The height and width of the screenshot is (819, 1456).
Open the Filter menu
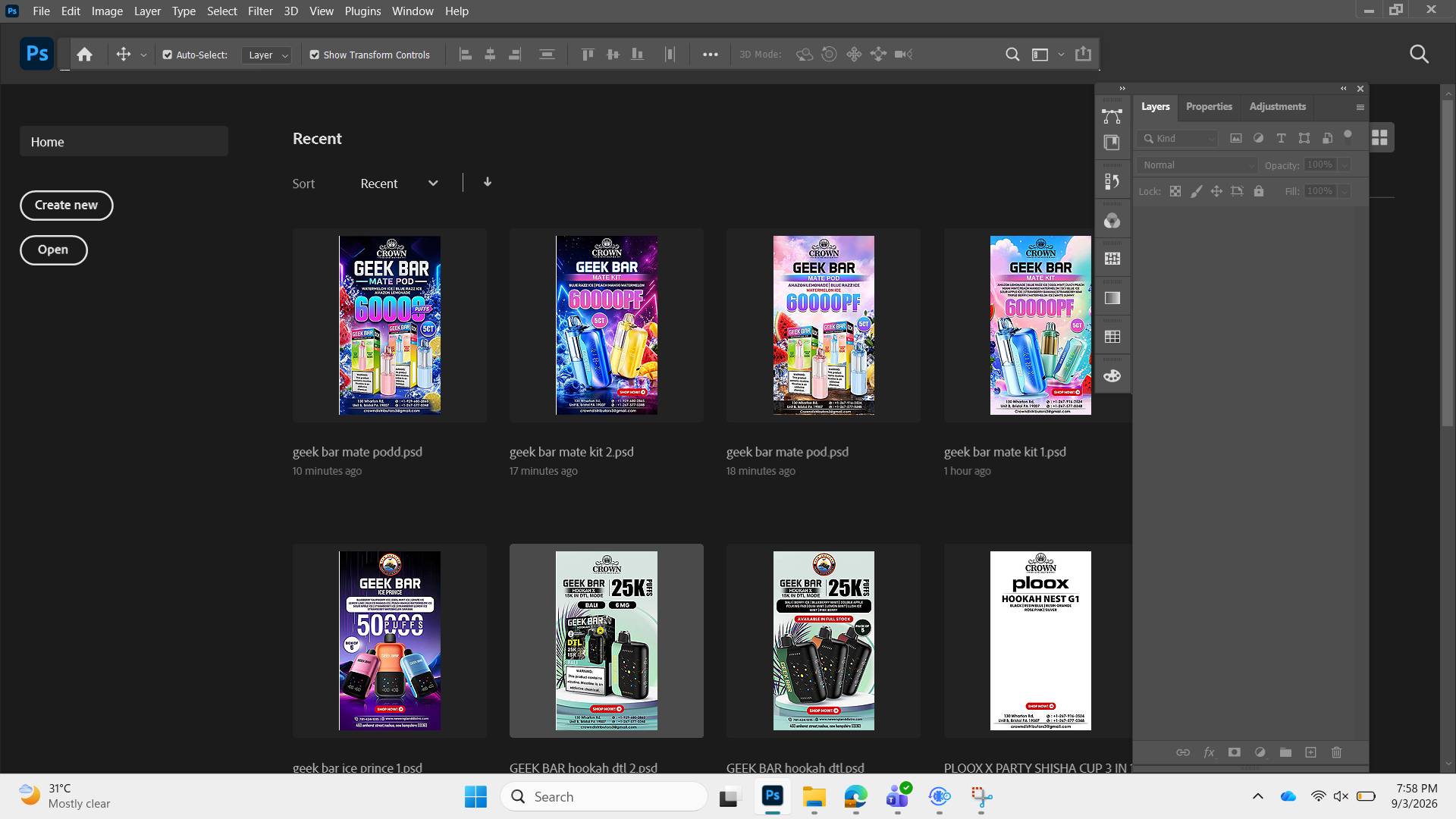260,11
